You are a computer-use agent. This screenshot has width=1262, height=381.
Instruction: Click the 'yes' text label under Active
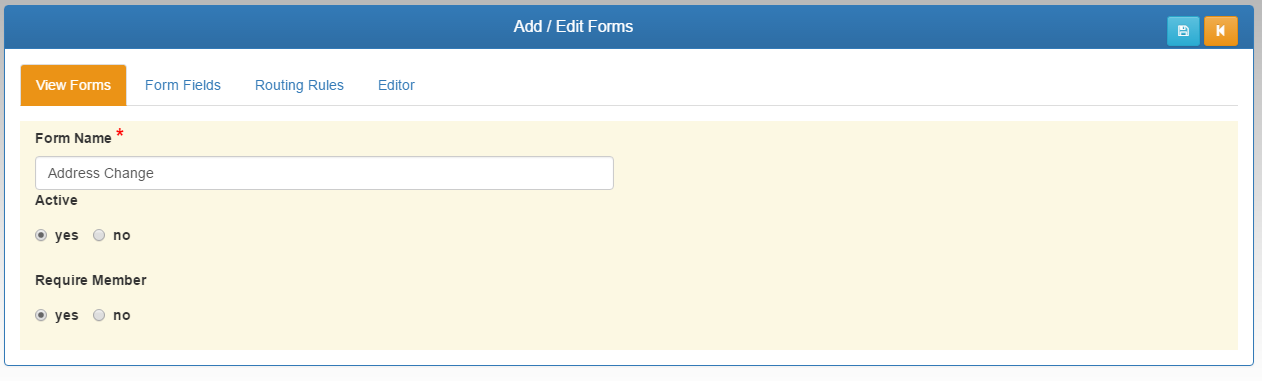pyautogui.click(x=66, y=235)
